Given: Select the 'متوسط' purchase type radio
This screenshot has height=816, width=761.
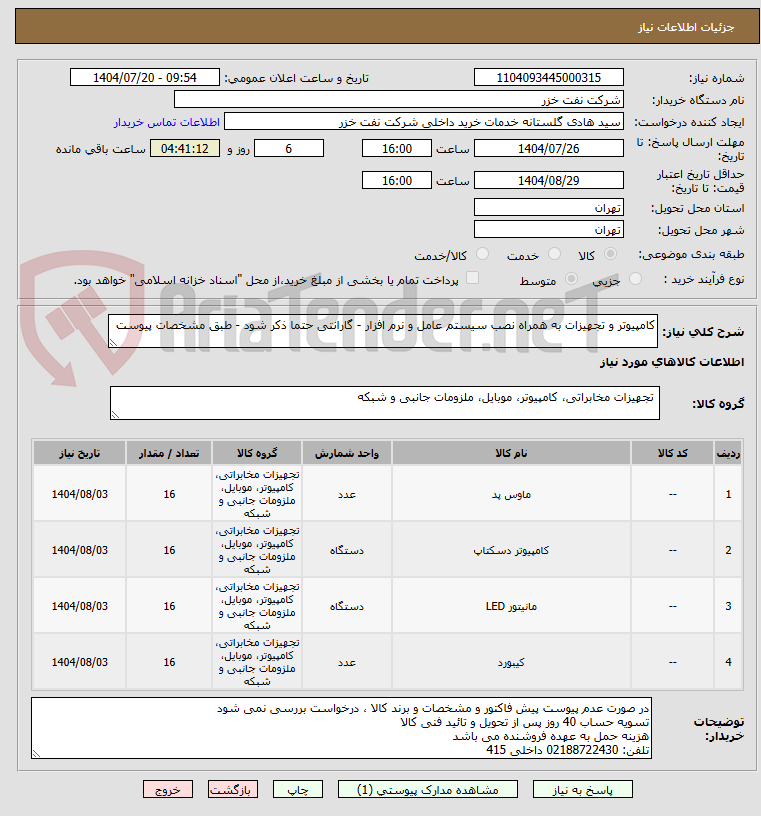Looking at the screenshot, I should click(x=571, y=279).
